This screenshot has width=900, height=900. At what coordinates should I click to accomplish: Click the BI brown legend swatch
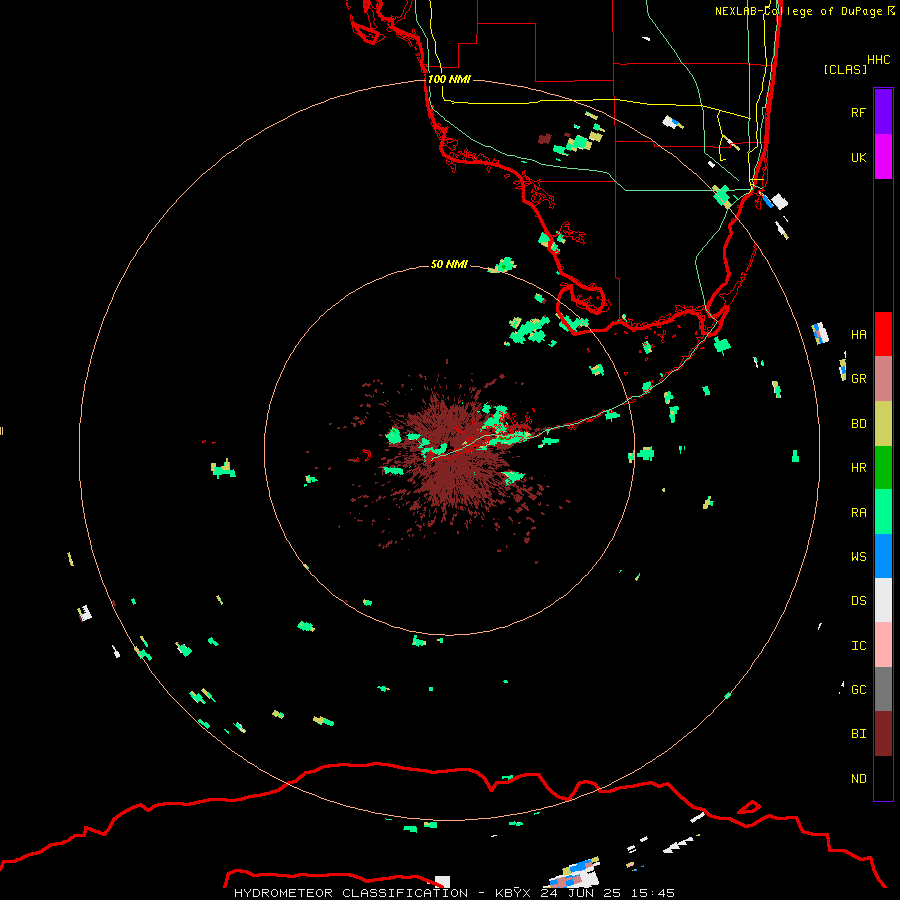coord(883,734)
